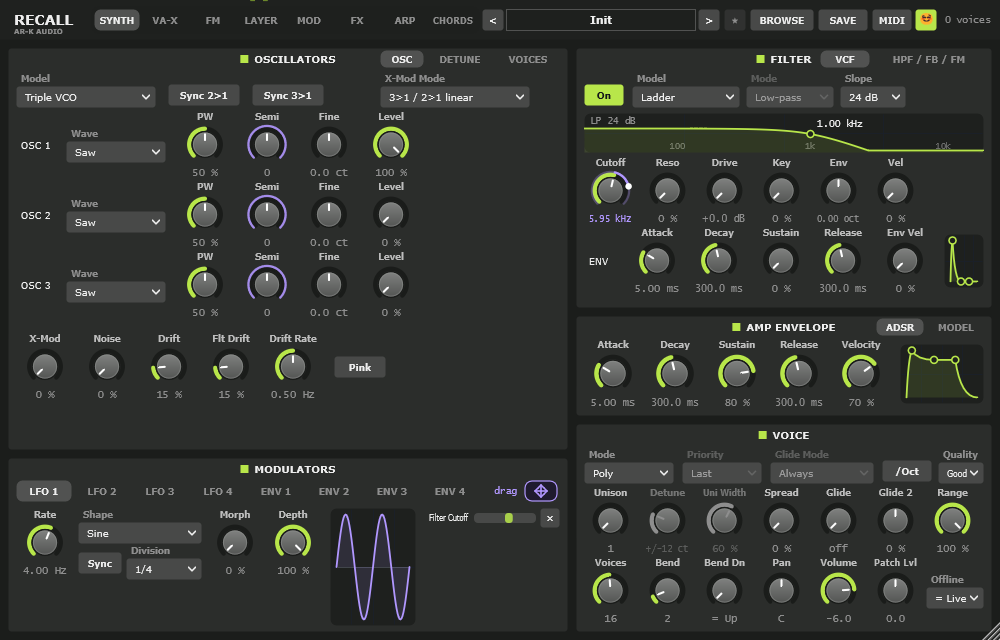Open the amp envelope MODEL view

click(x=955, y=327)
